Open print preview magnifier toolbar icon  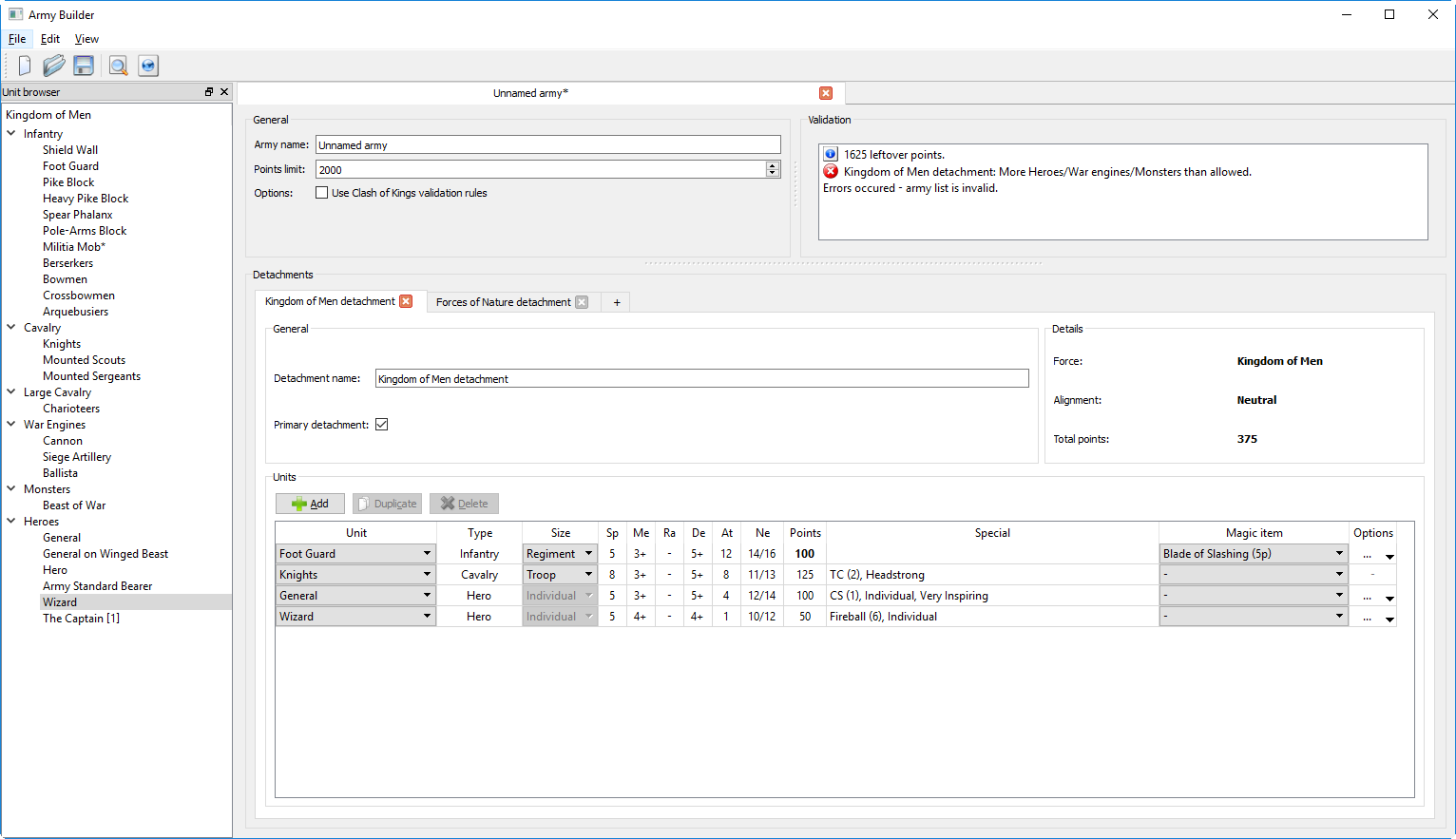(118, 66)
